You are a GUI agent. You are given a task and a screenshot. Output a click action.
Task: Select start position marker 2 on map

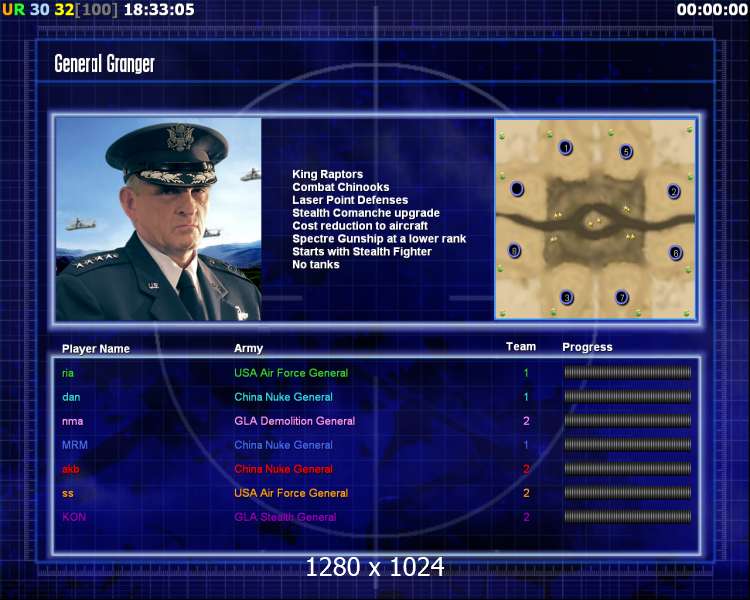point(673,192)
